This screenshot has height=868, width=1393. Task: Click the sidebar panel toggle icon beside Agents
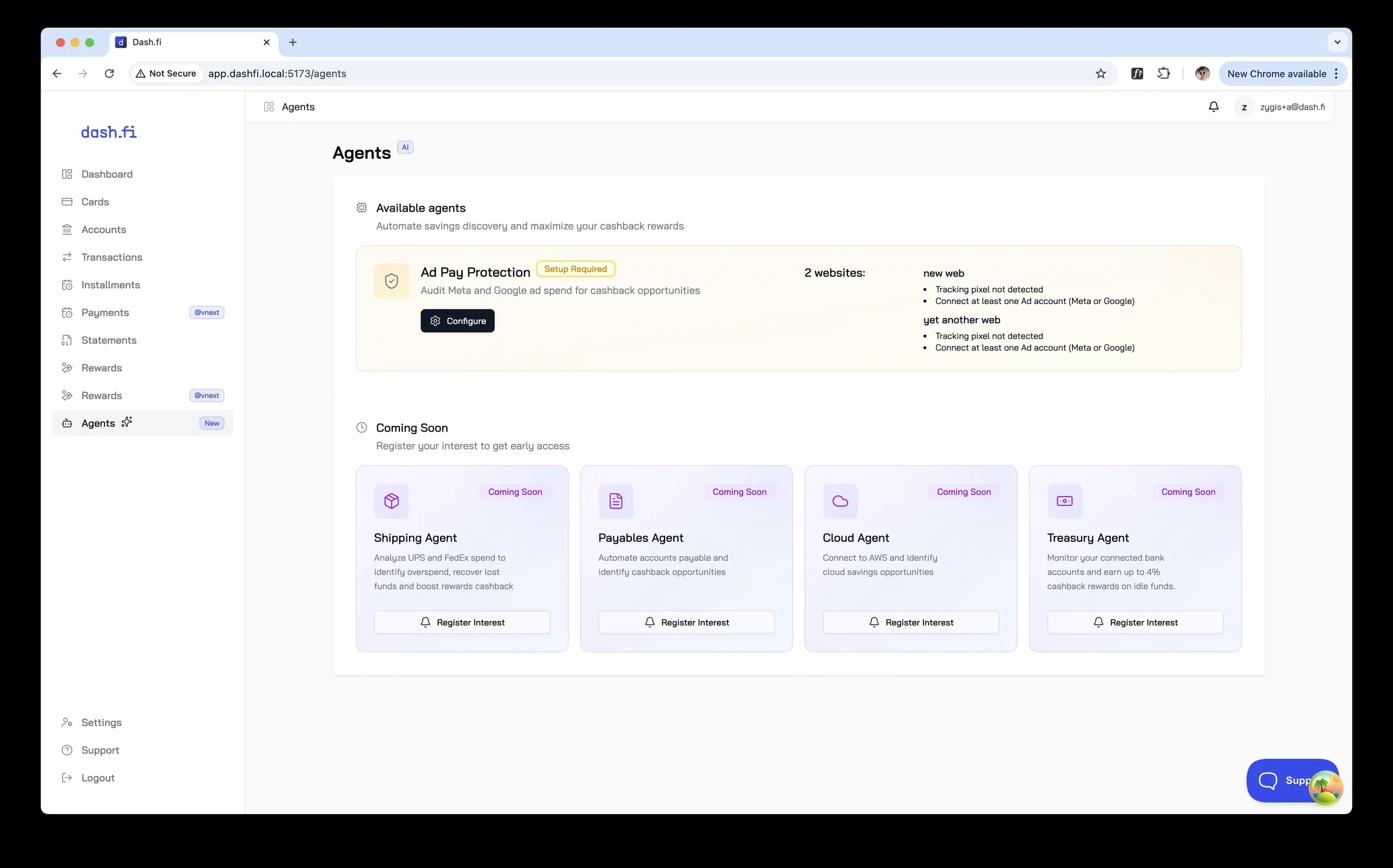point(269,107)
